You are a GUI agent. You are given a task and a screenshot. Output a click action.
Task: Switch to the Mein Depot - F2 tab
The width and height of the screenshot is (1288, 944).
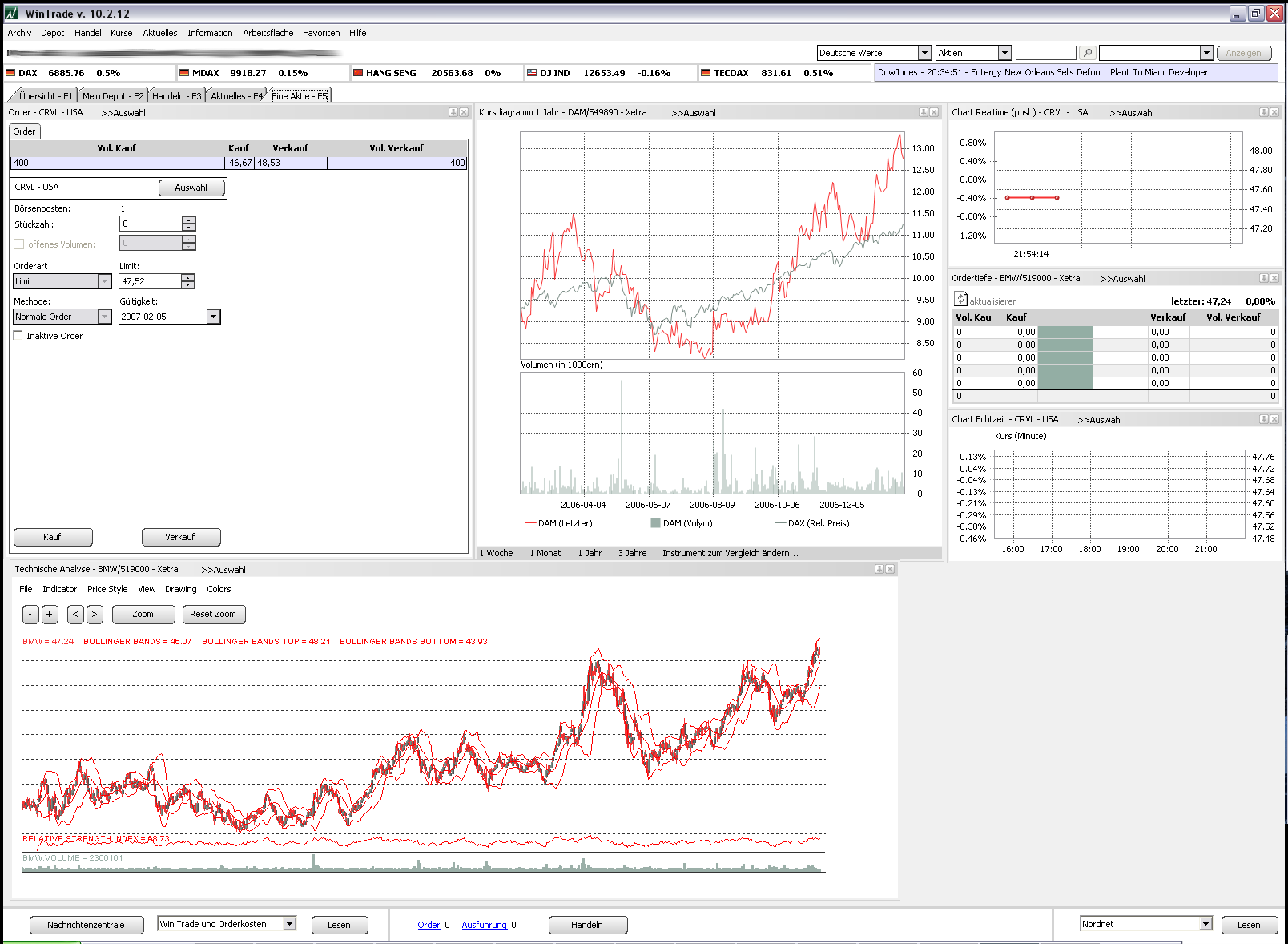coord(113,96)
